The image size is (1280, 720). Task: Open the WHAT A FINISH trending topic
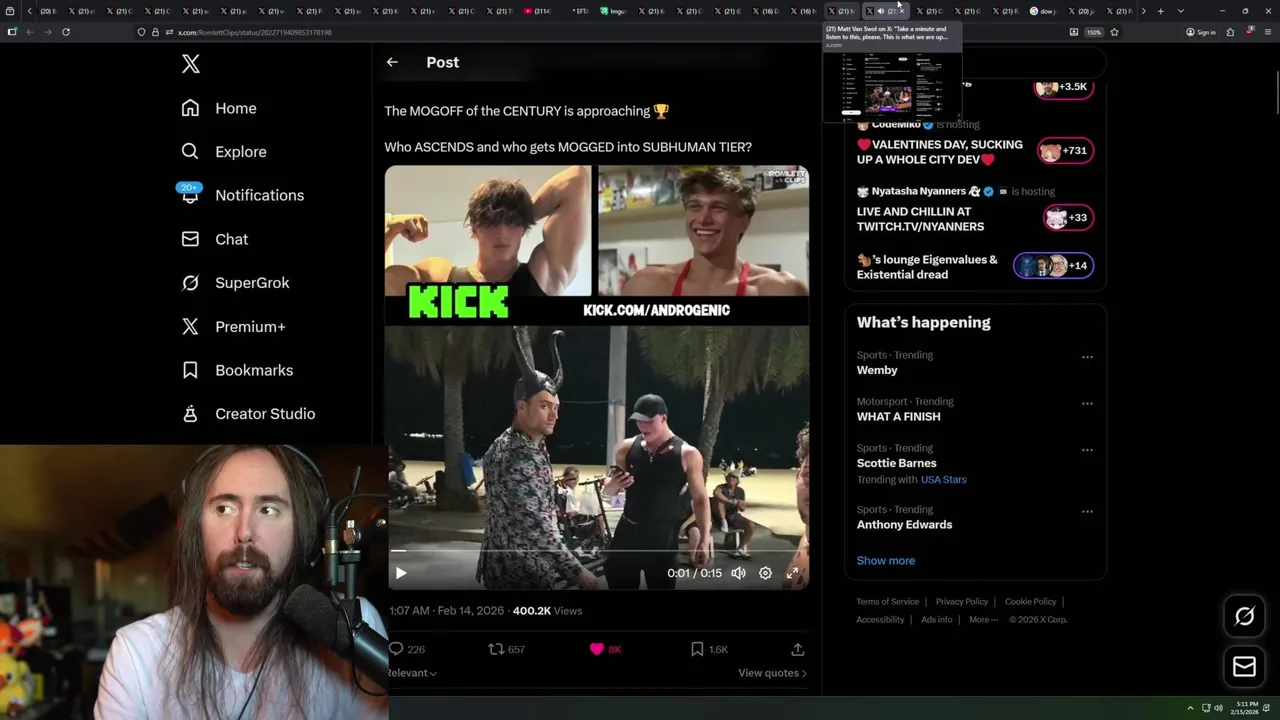898,416
